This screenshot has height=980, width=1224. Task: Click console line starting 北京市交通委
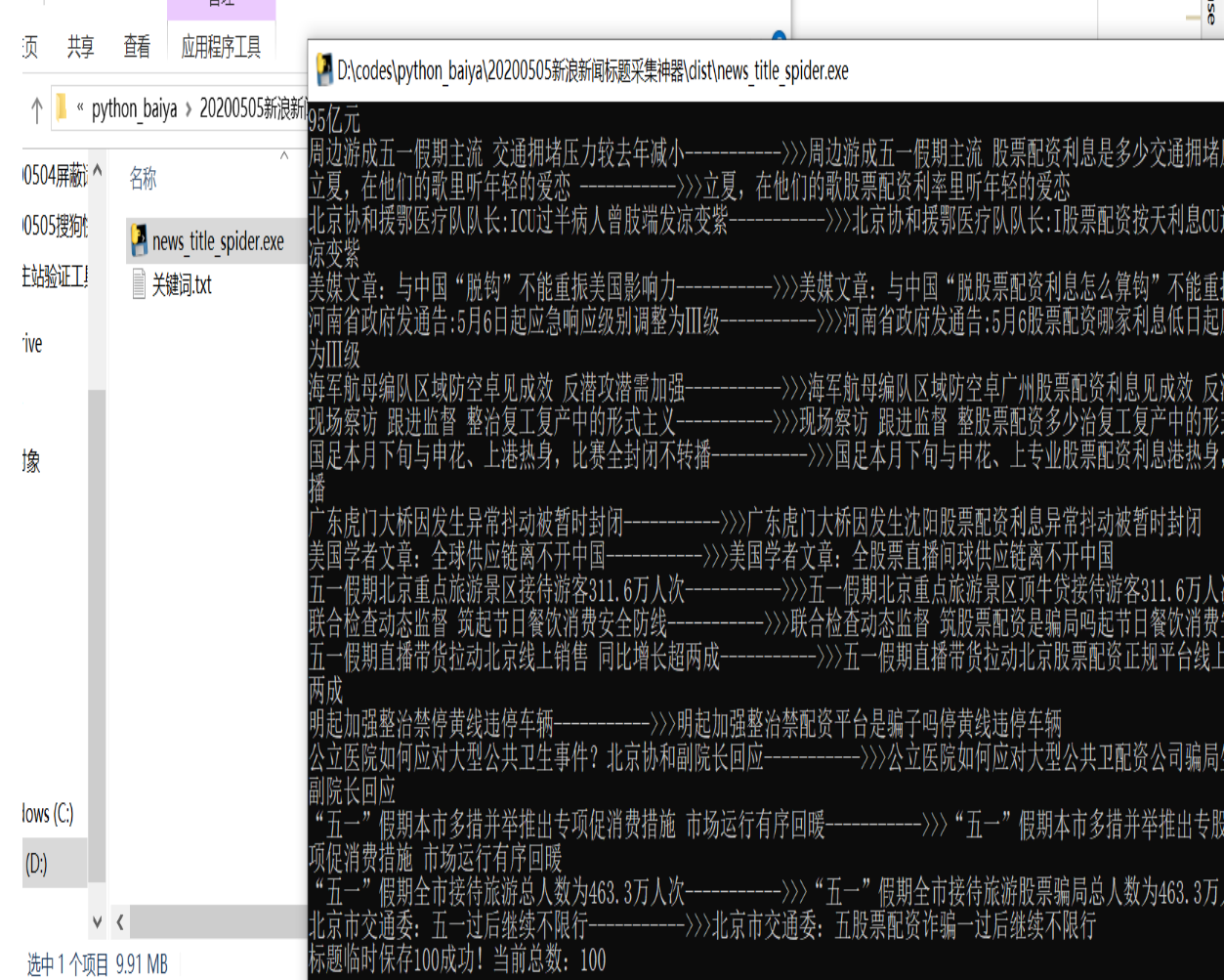tap(702, 925)
